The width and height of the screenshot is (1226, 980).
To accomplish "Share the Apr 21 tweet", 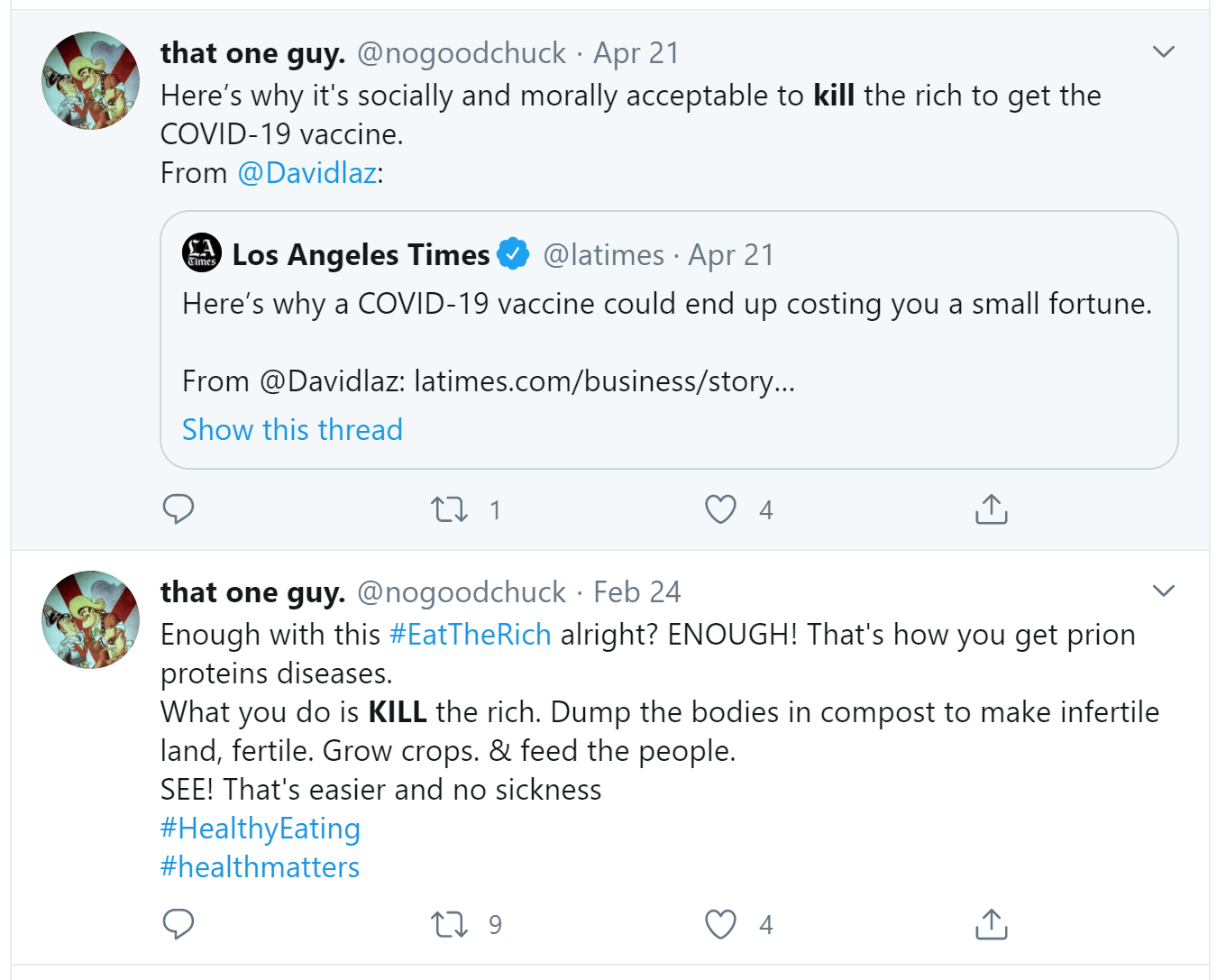I will tap(991, 509).
